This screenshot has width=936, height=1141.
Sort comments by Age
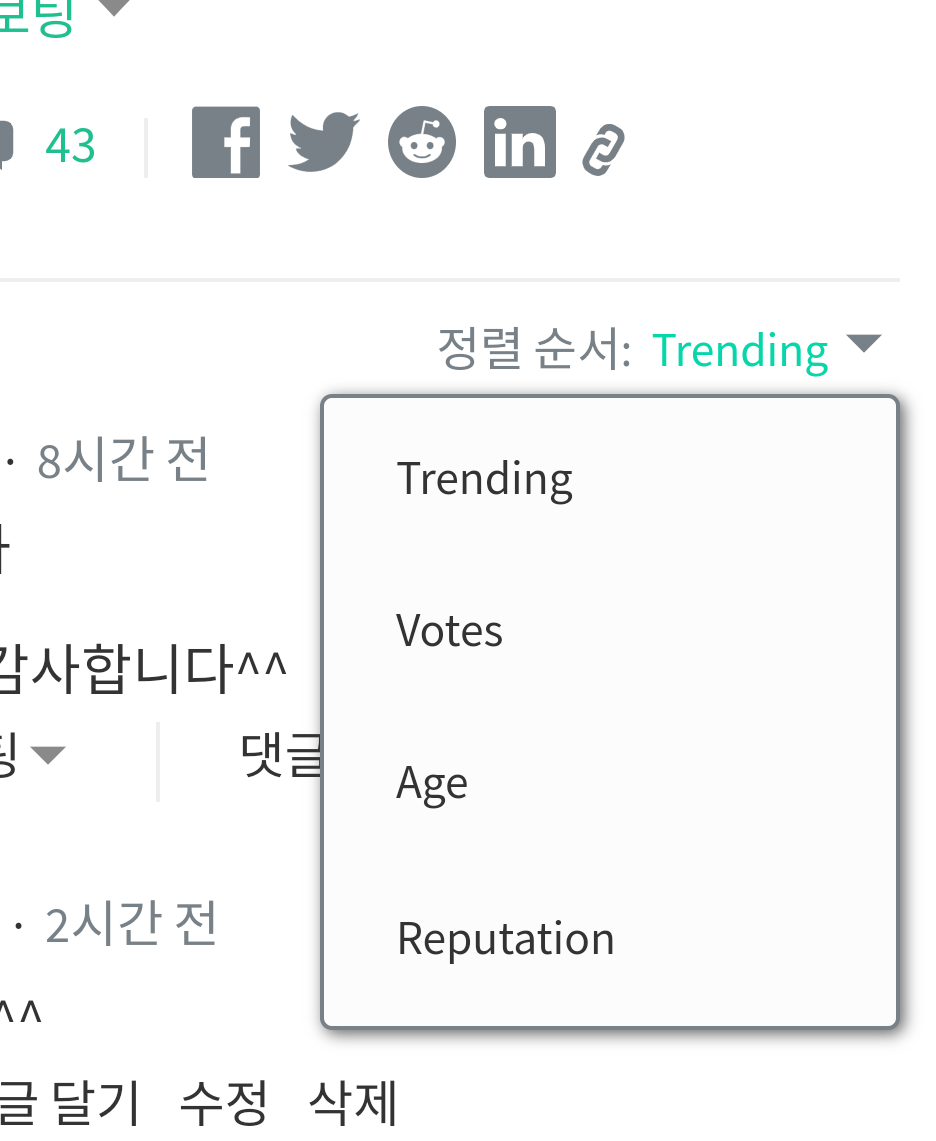(x=432, y=784)
